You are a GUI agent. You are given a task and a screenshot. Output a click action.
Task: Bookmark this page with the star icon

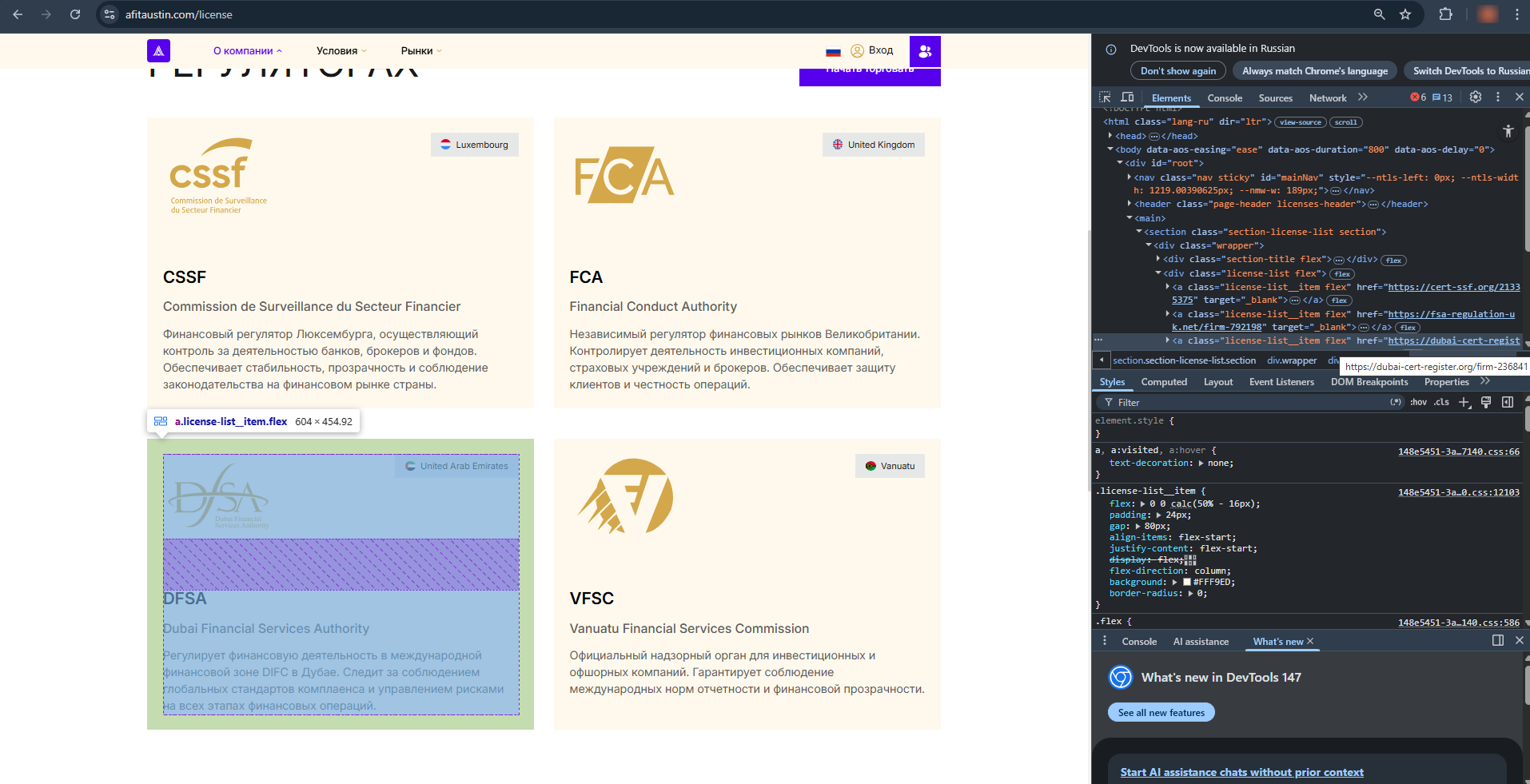[1405, 14]
